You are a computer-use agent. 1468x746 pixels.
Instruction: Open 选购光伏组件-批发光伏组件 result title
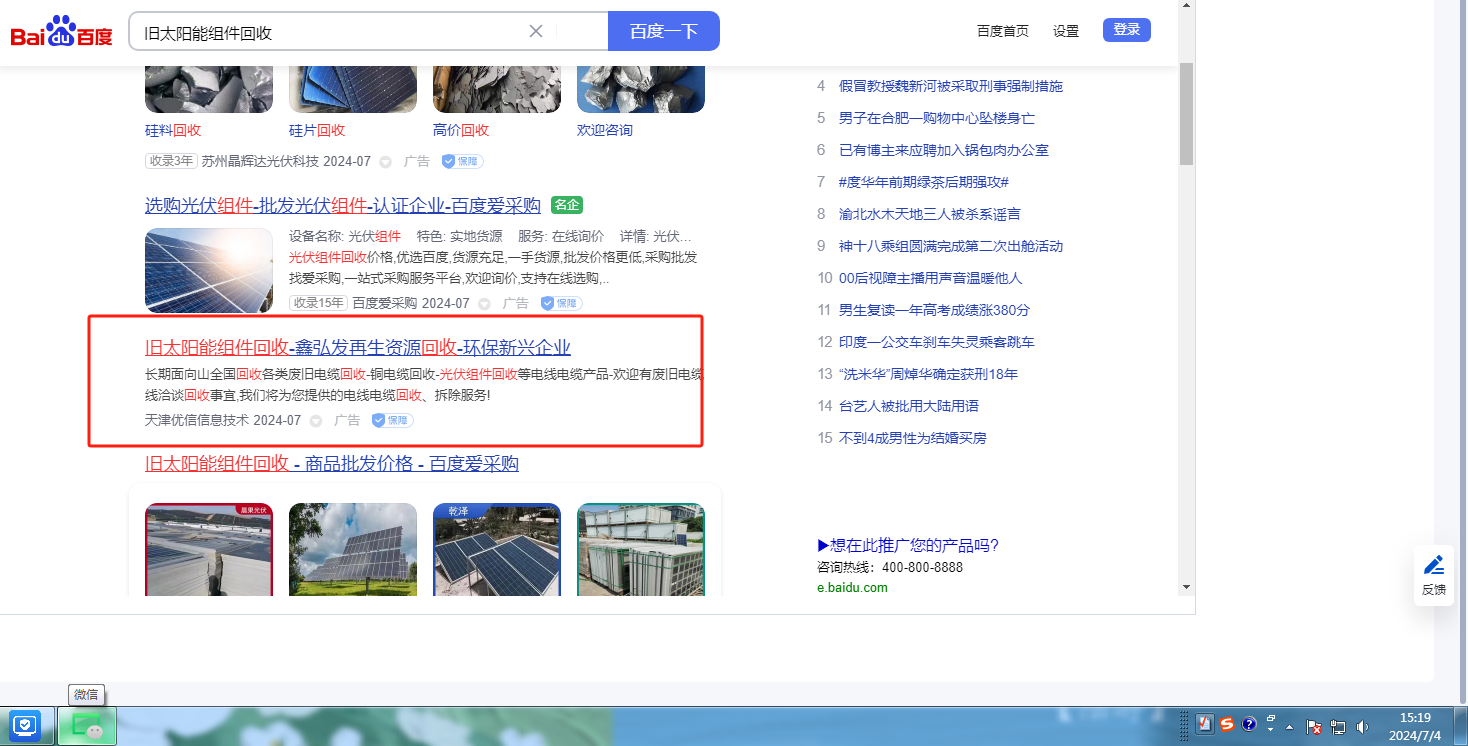click(x=343, y=205)
